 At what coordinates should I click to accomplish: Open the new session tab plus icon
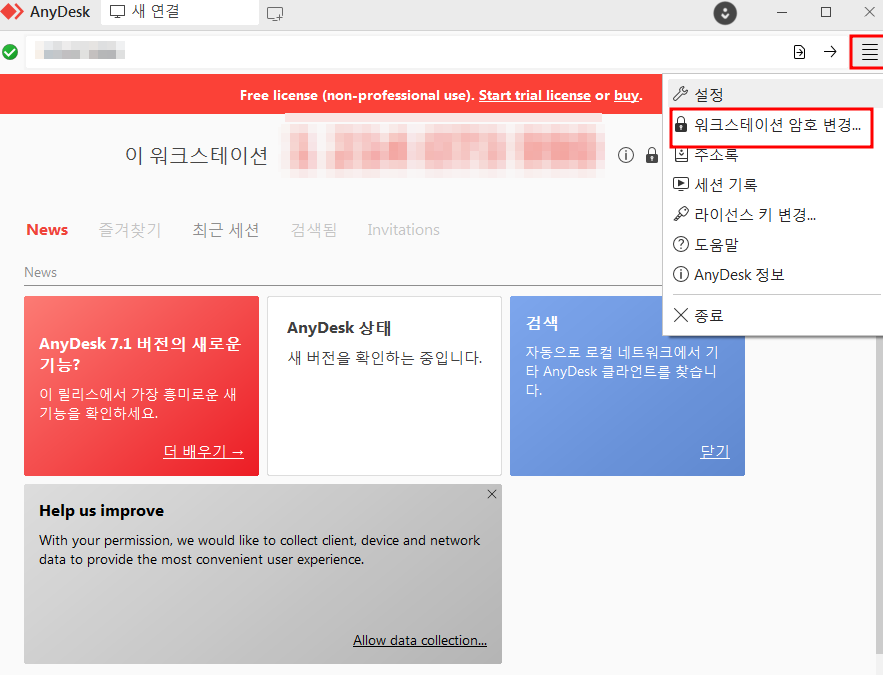tap(275, 14)
